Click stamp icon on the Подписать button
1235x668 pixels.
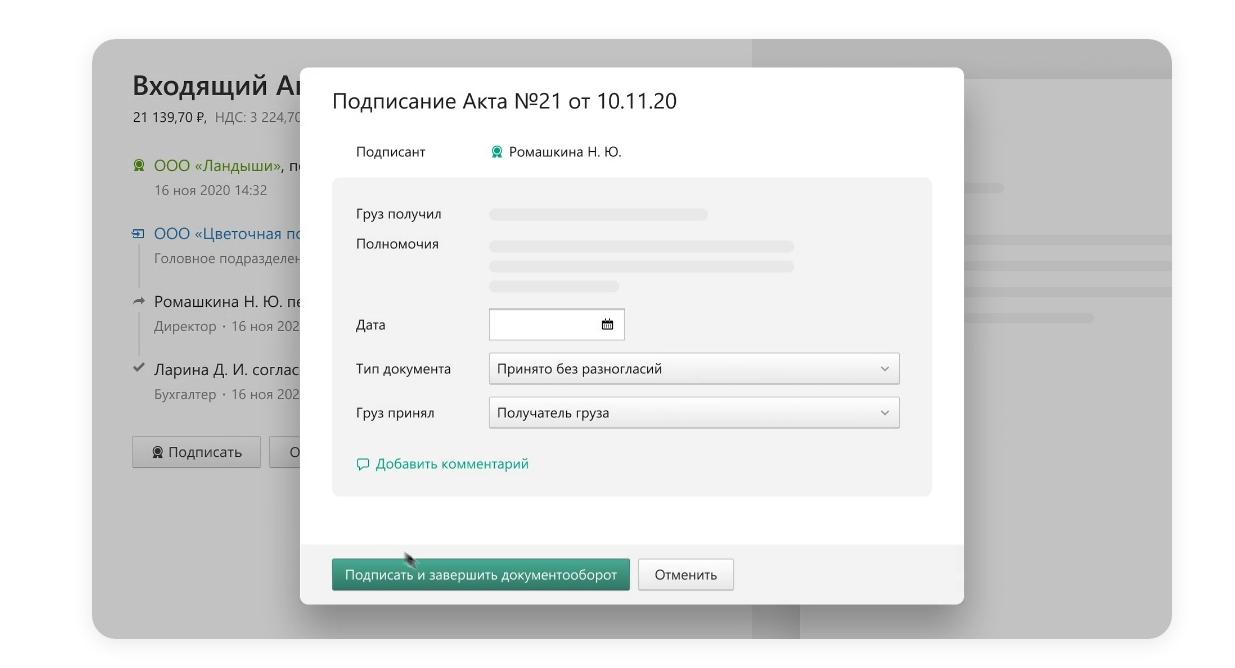tap(158, 452)
